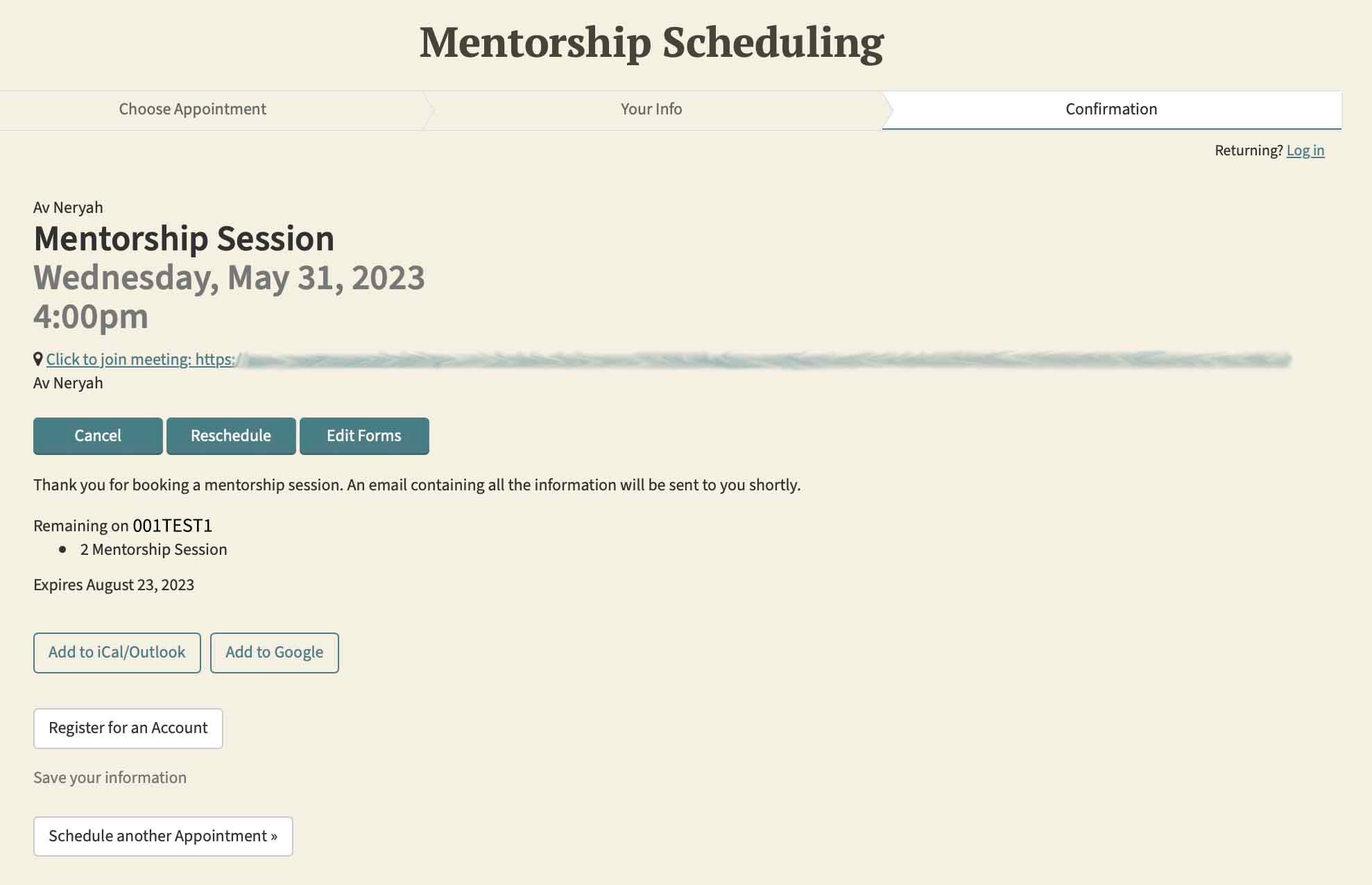Click the 001TEST1 package code

(x=174, y=525)
